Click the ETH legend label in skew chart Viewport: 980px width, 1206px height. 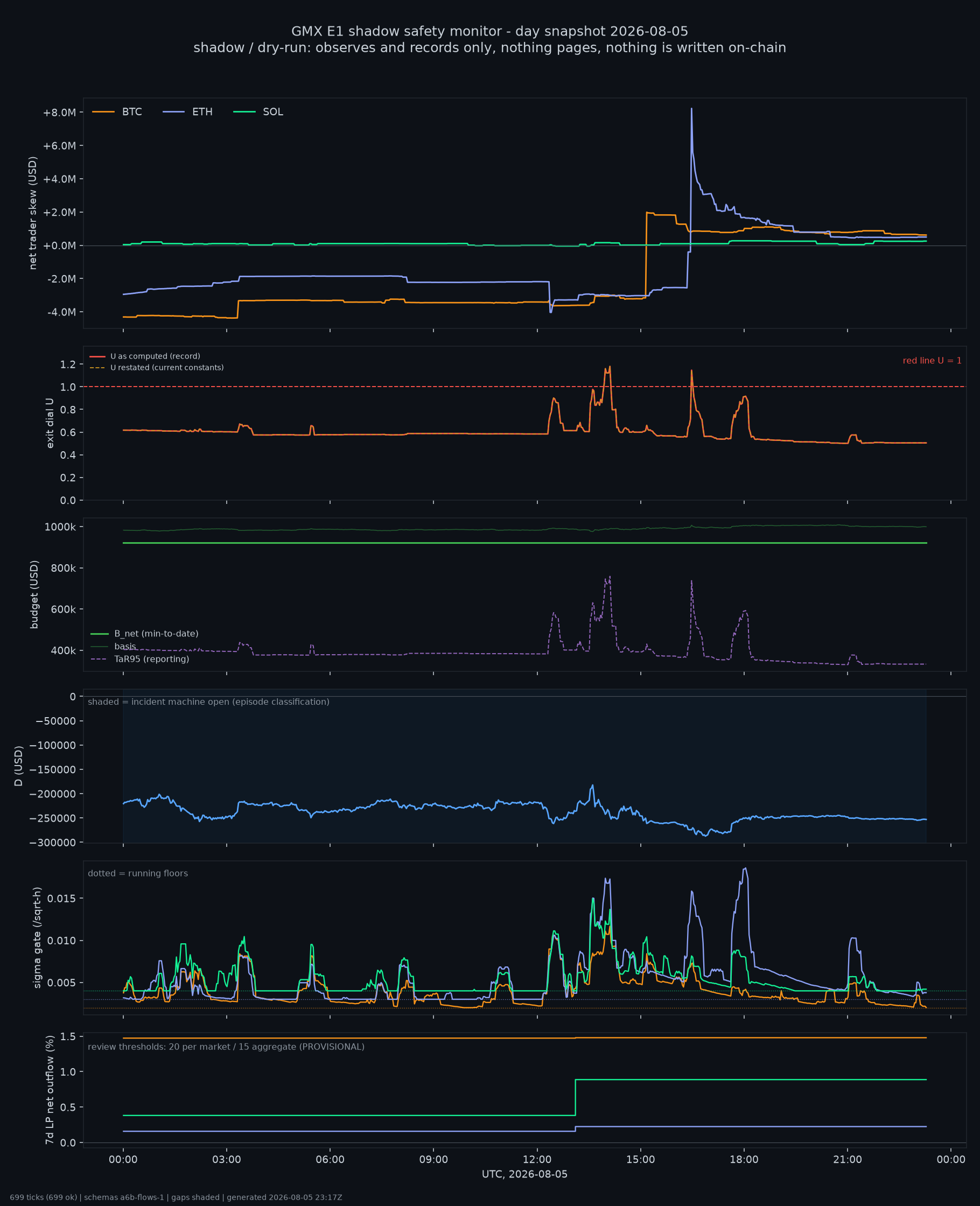pos(202,112)
